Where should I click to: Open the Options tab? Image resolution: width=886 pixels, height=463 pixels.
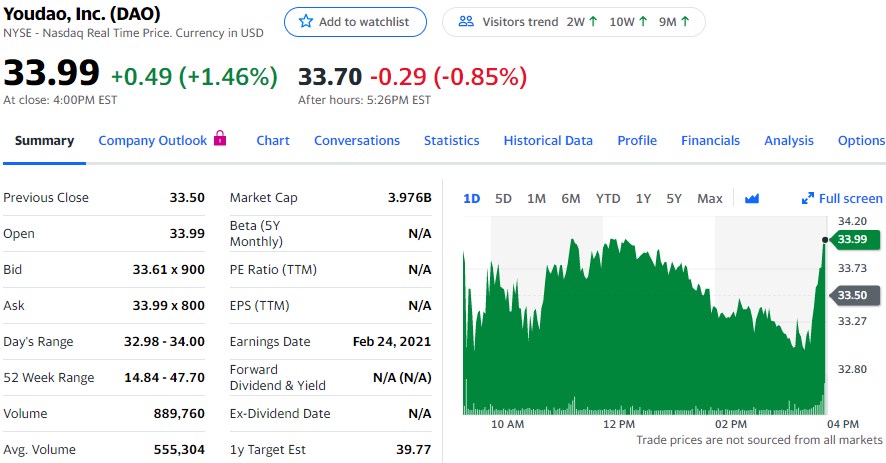(861, 141)
